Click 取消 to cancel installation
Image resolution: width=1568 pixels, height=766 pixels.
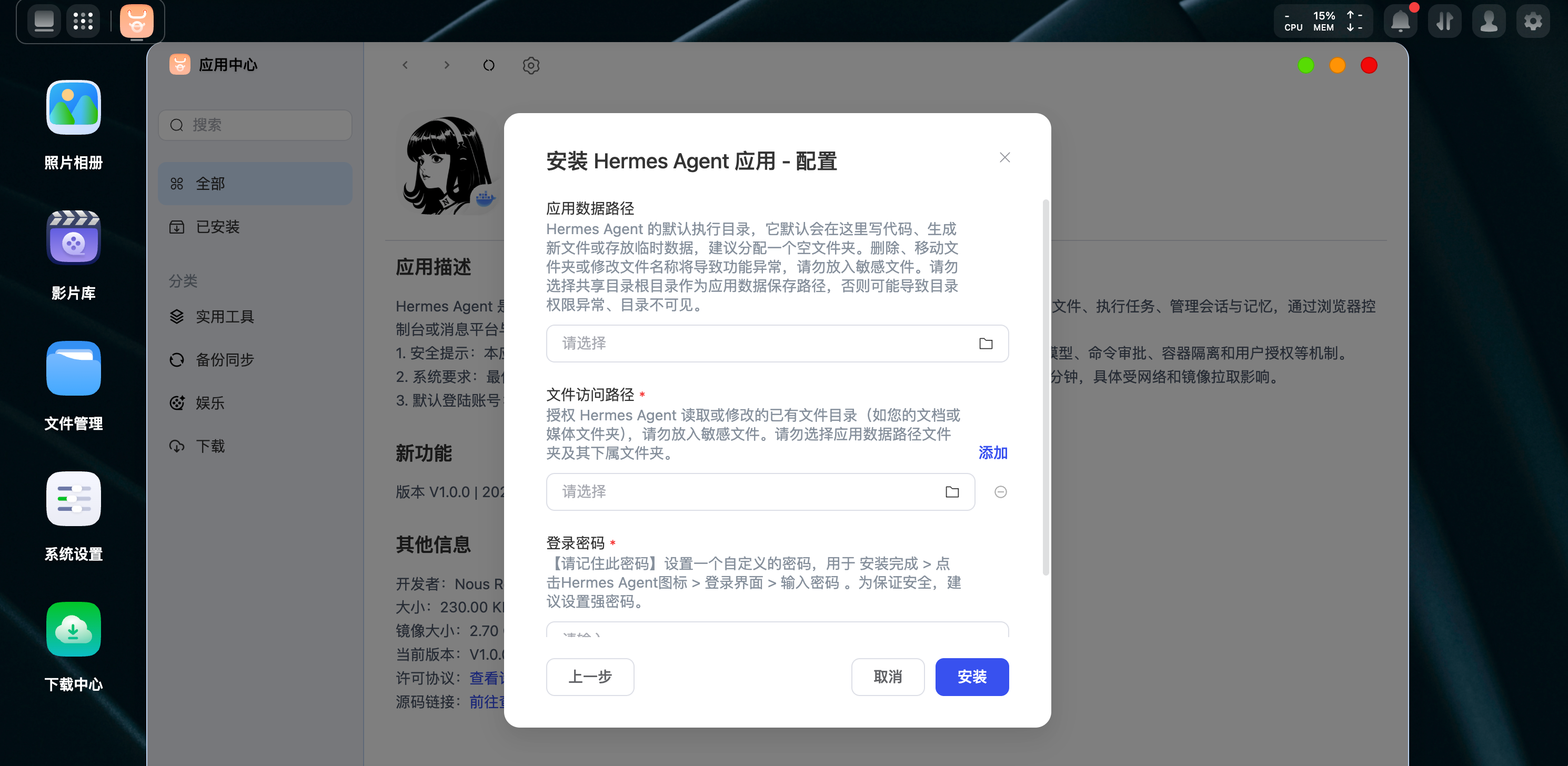pyautogui.click(x=888, y=677)
